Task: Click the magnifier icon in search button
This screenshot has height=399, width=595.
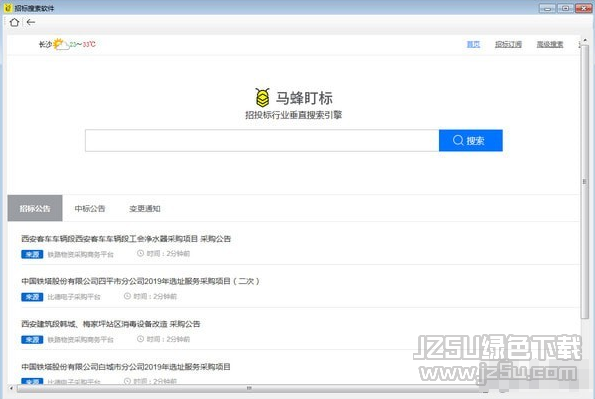Action: coord(458,140)
